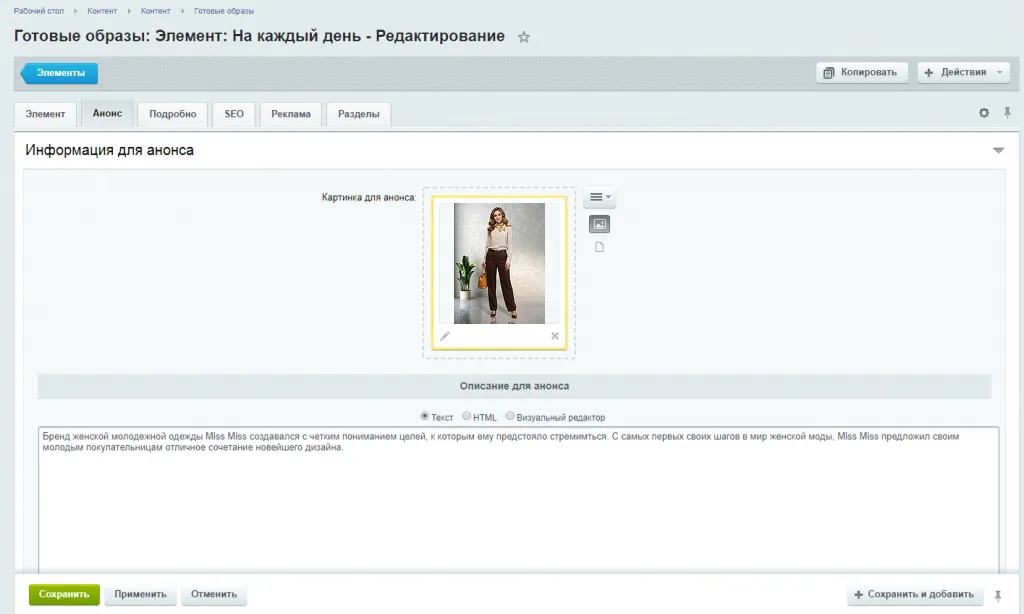1024x614 pixels.
Task: Click the Копировать button
Action: 862,72
